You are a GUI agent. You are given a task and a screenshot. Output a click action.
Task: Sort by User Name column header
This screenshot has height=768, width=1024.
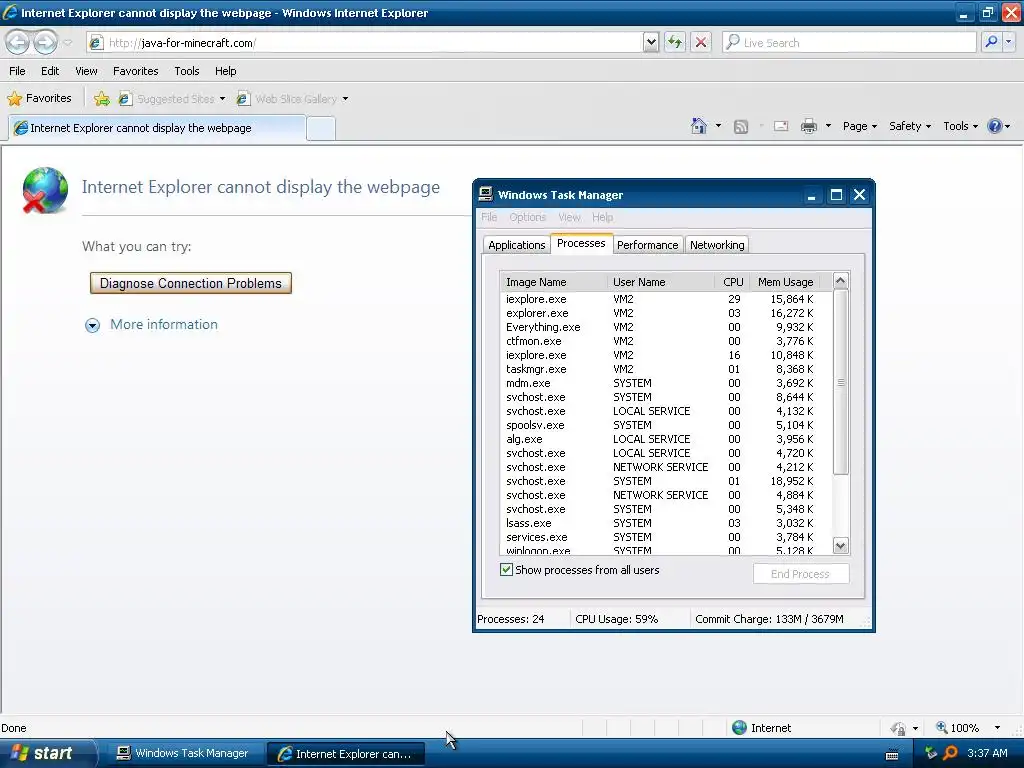[661, 282]
